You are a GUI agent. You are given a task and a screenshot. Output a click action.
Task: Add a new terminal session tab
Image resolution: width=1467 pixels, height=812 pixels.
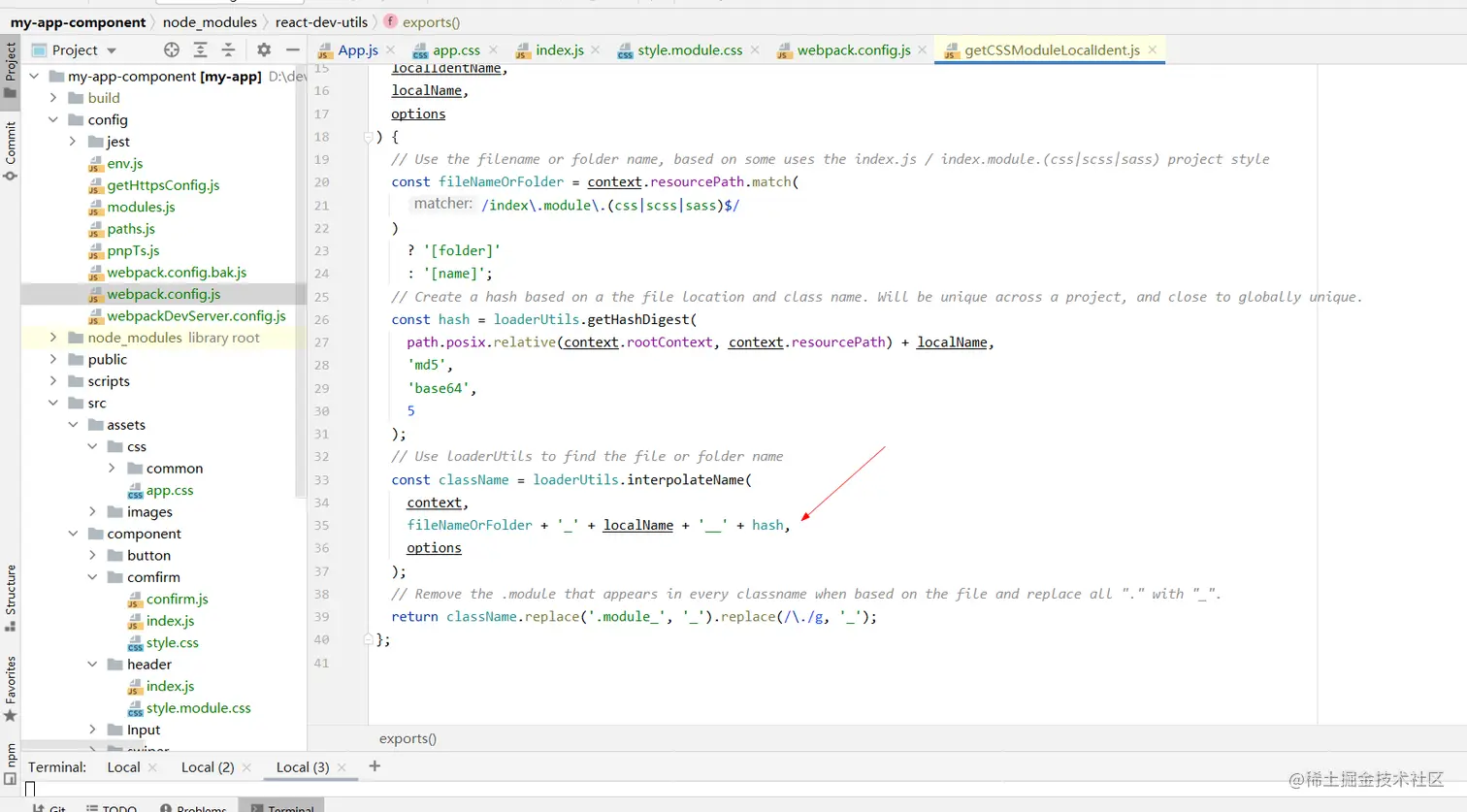pos(375,766)
